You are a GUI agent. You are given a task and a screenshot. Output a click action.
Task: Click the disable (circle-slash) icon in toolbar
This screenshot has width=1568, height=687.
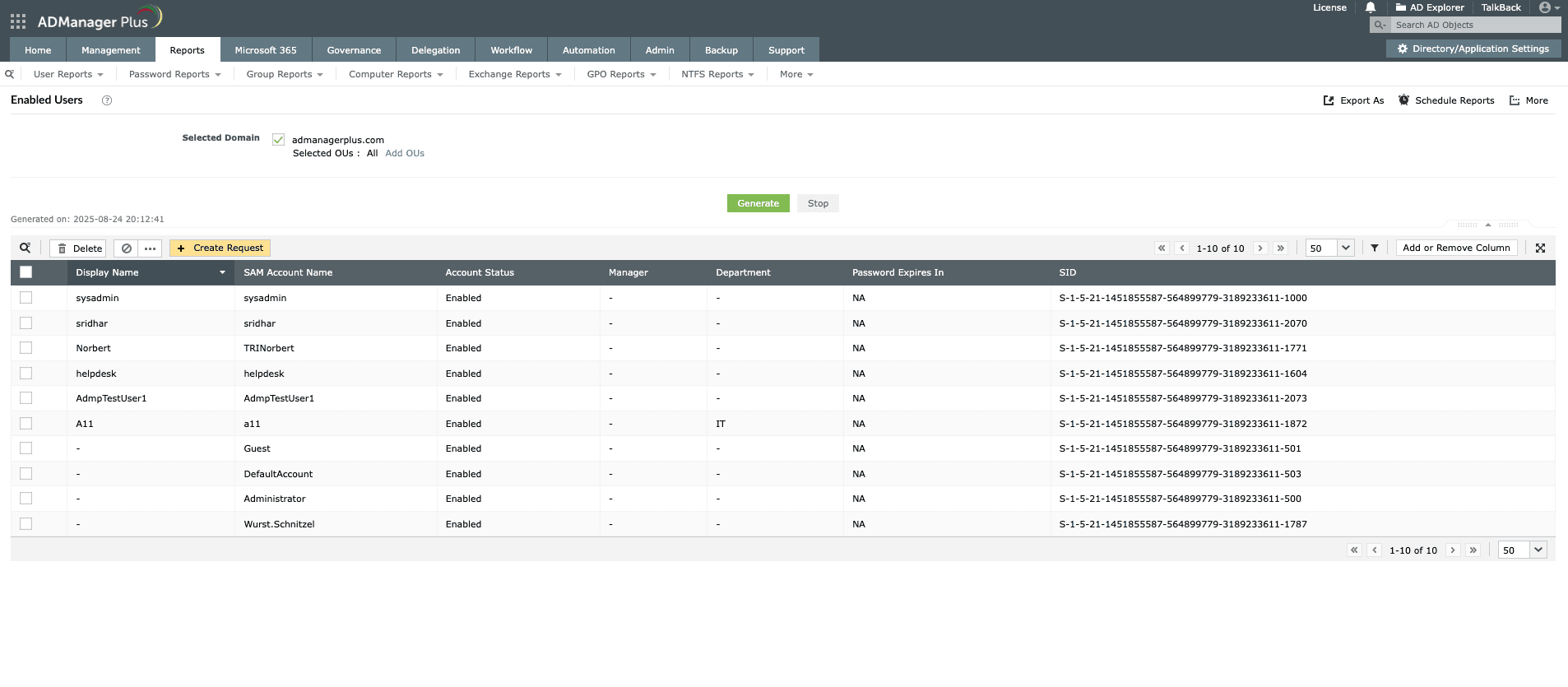tap(126, 248)
